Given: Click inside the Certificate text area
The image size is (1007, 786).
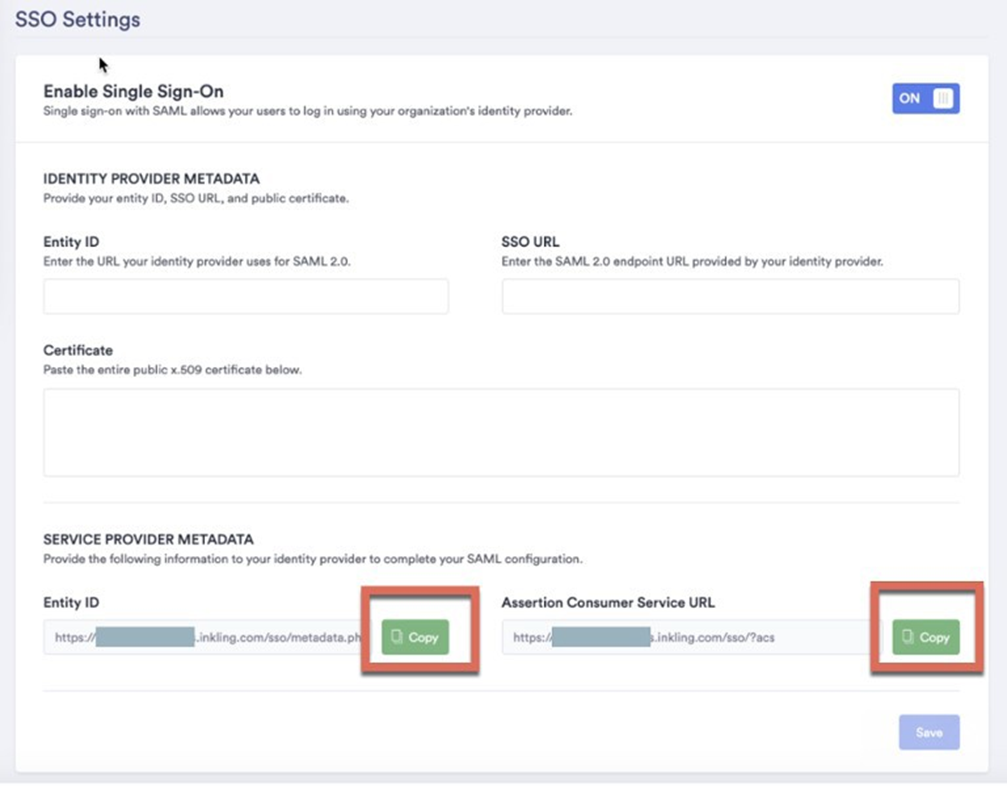Looking at the screenshot, I should (500, 432).
